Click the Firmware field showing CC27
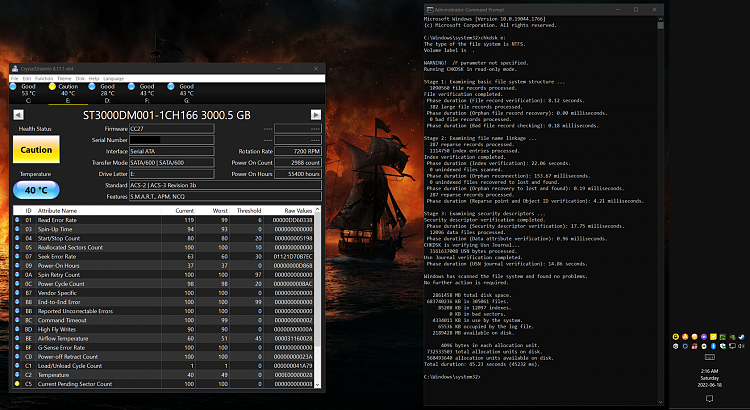 [x=172, y=129]
